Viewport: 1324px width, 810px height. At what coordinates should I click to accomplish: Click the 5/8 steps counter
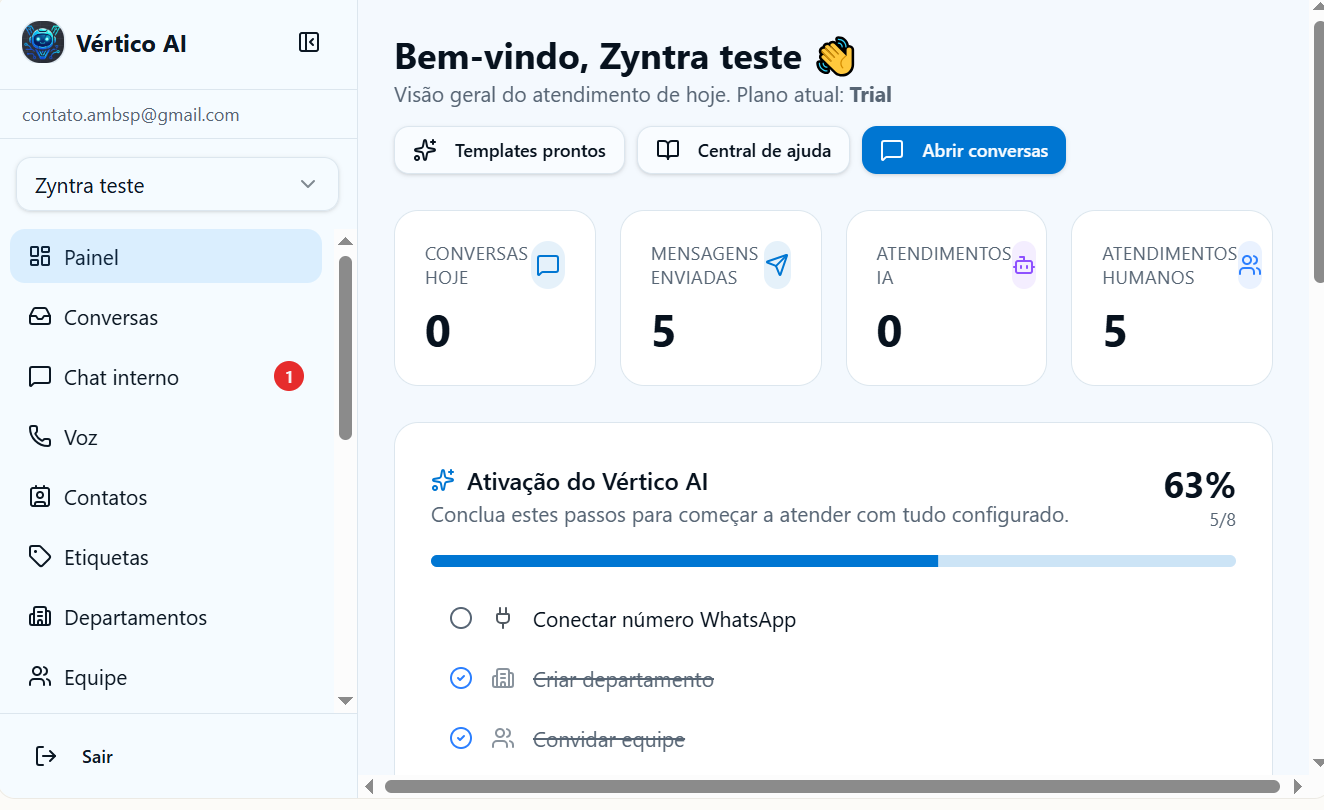click(1222, 520)
